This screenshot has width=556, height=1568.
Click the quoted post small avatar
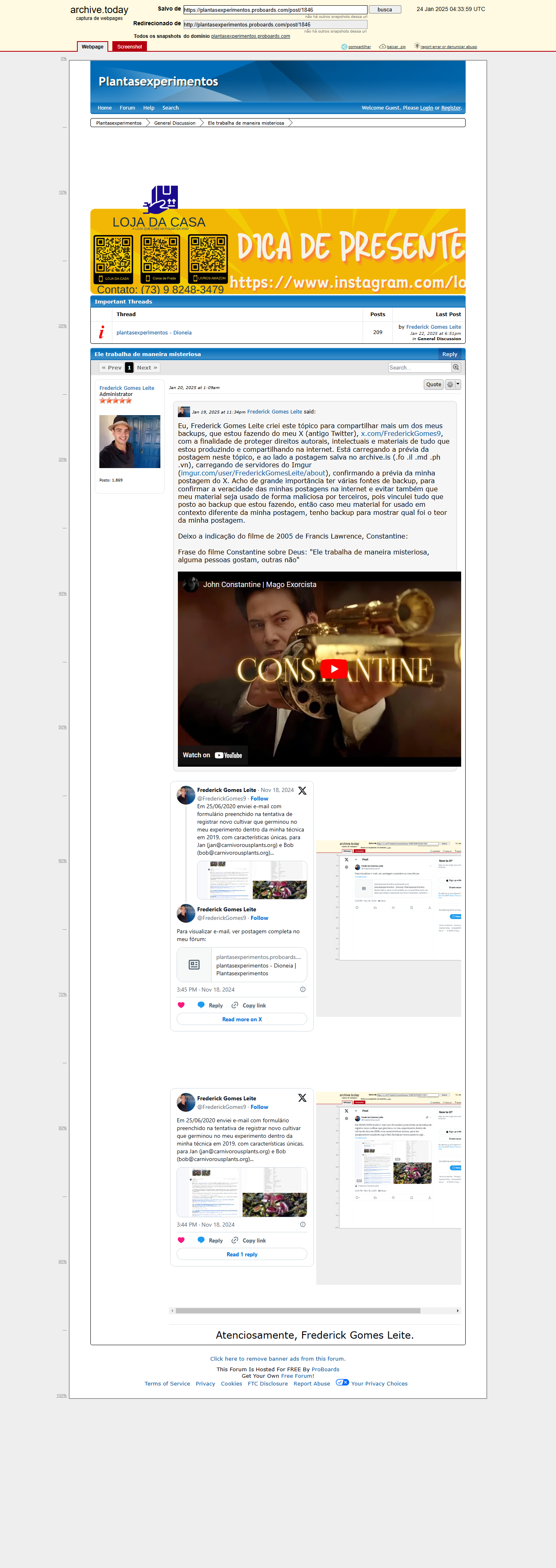pos(184,412)
